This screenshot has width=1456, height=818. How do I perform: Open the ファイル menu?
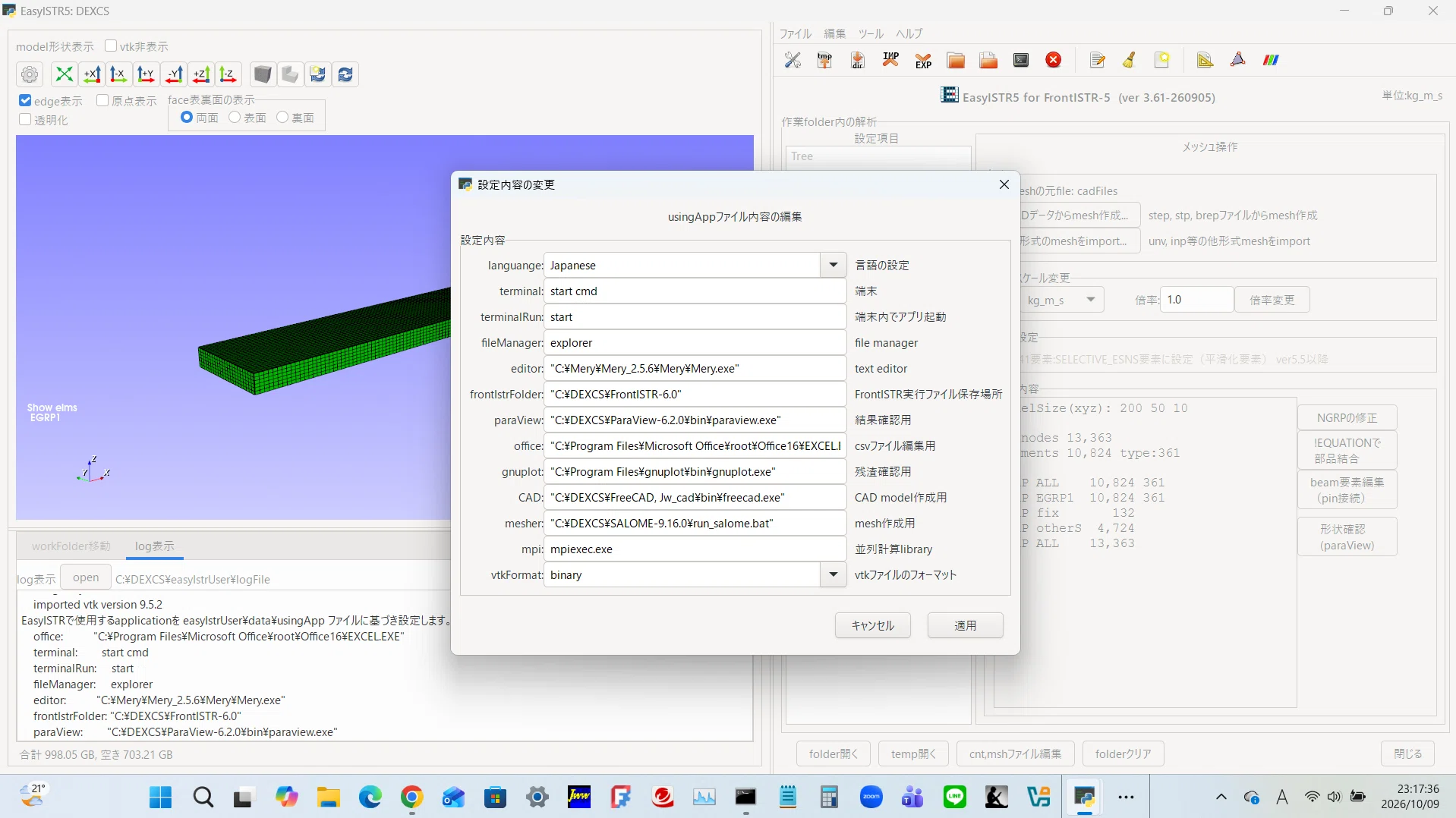(x=795, y=33)
